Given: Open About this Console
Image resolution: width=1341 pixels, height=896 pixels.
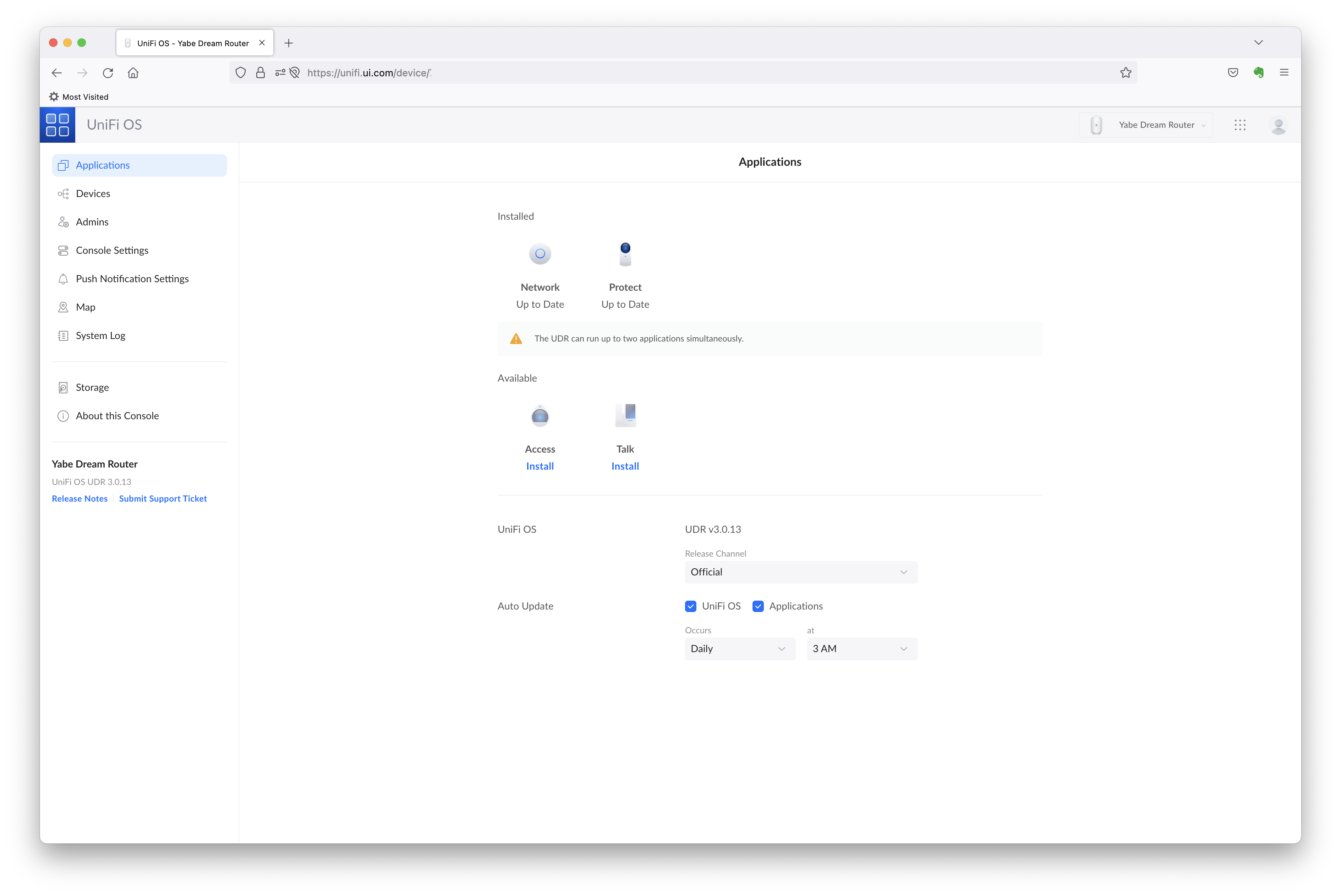Looking at the screenshot, I should [139, 416].
